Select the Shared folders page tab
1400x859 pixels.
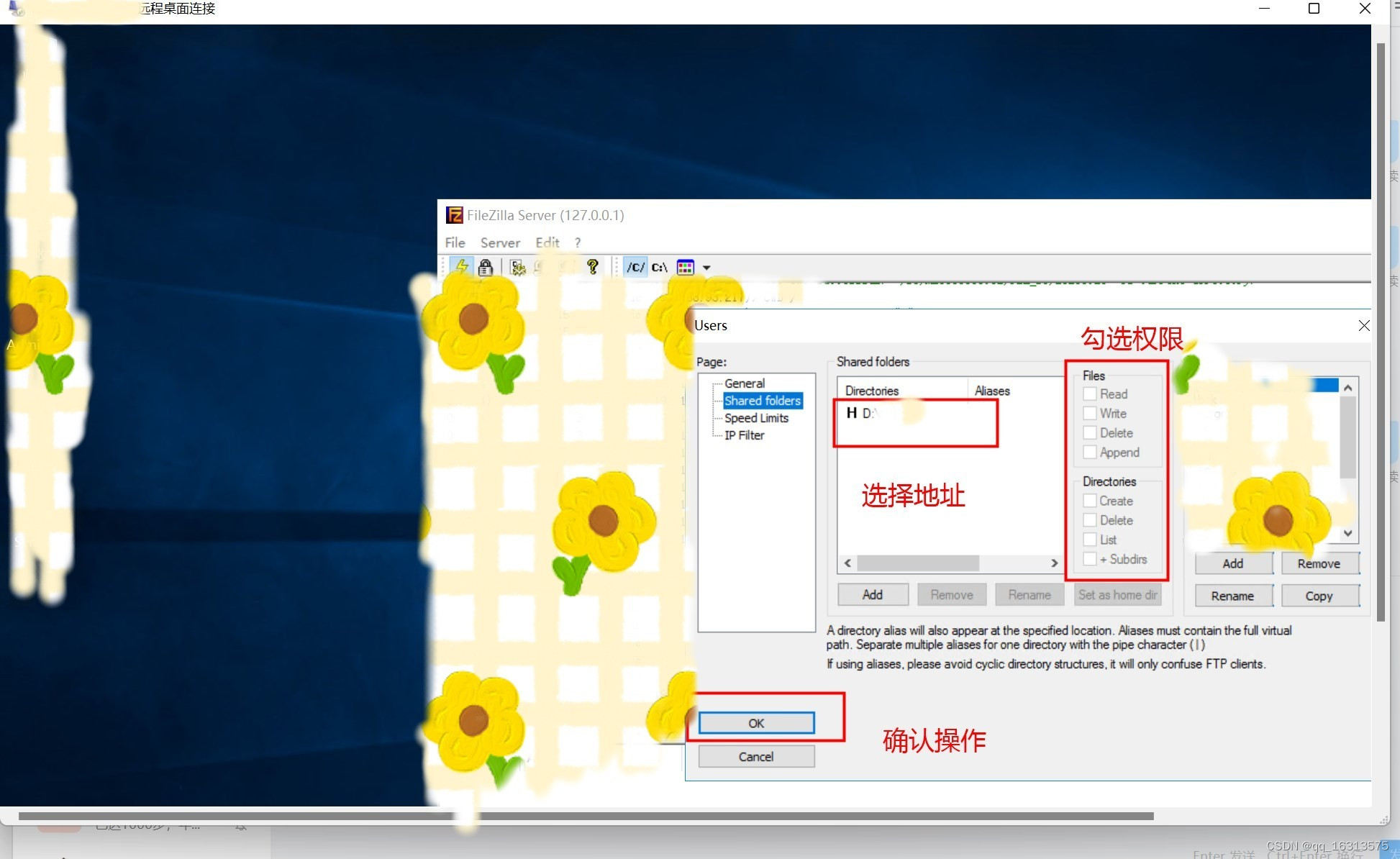click(762, 400)
